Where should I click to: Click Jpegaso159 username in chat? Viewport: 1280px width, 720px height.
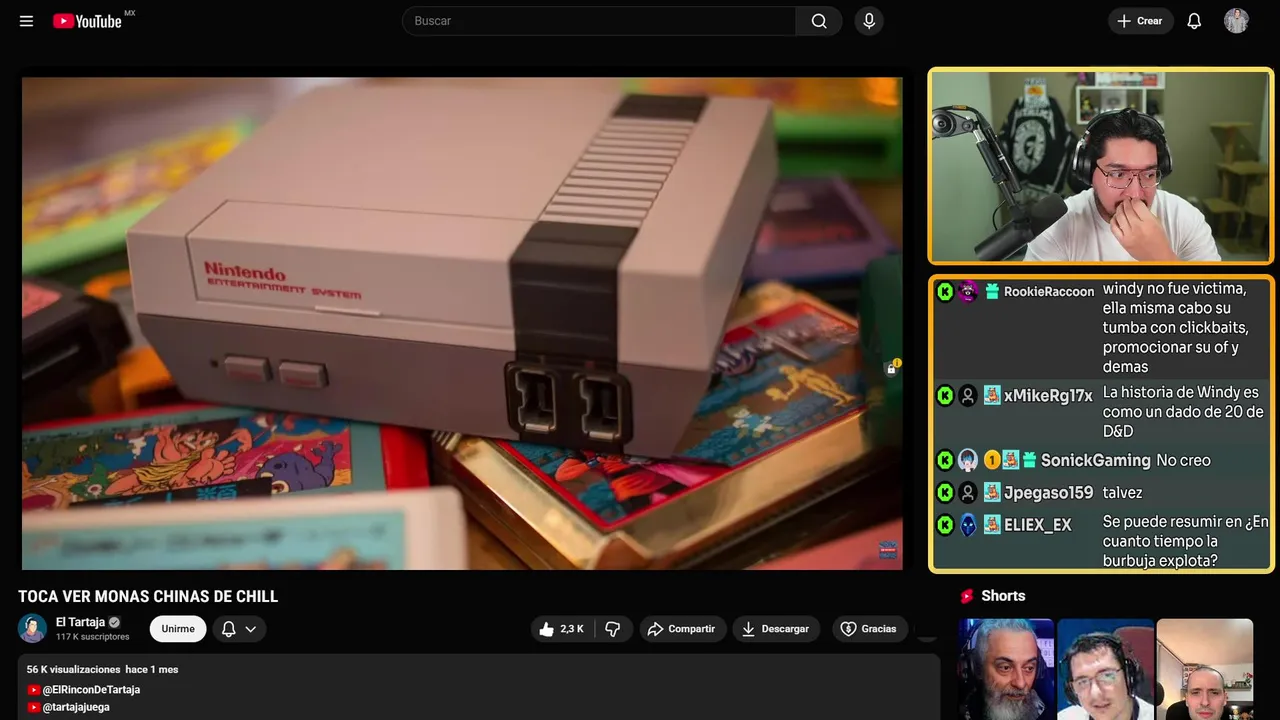pos(1049,493)
